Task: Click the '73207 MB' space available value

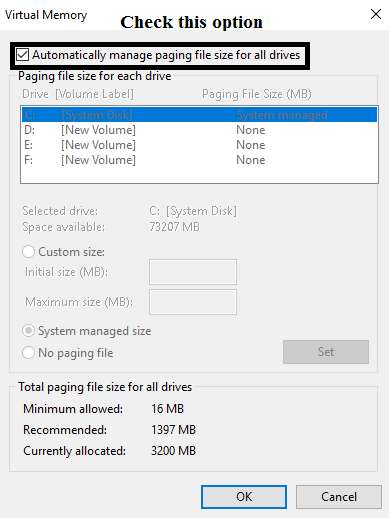Action: tap(174, 227)
